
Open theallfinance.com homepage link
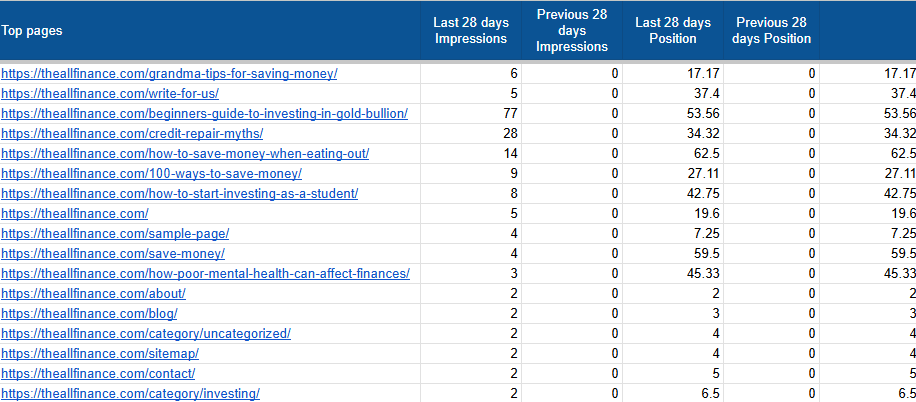coord(75,214)
